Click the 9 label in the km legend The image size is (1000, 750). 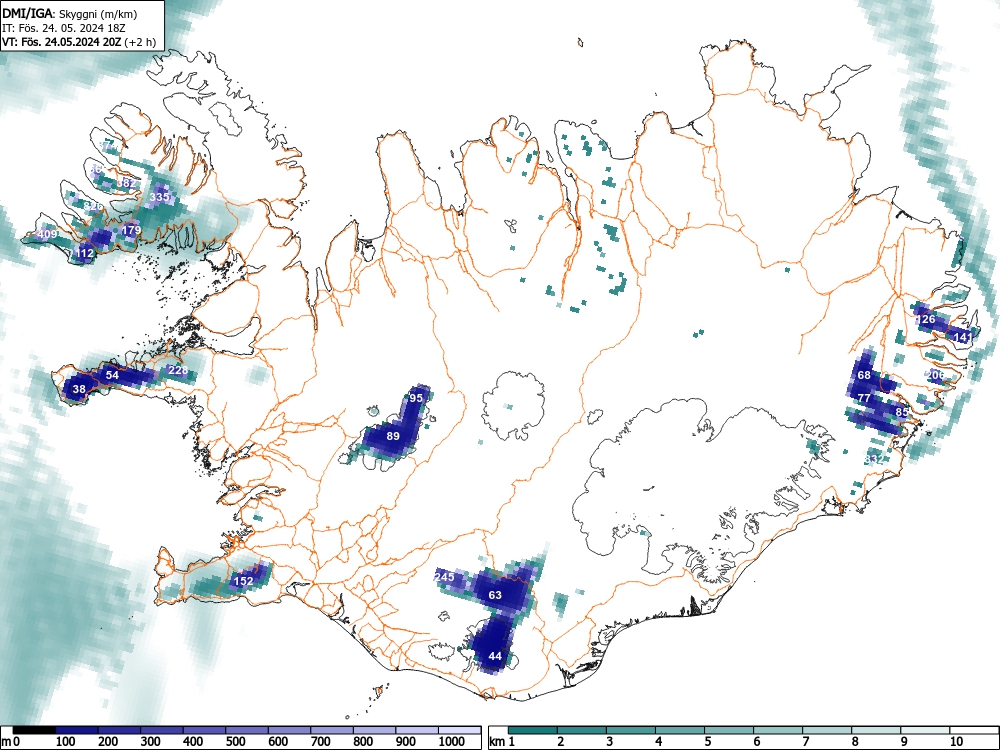point(904,742)
